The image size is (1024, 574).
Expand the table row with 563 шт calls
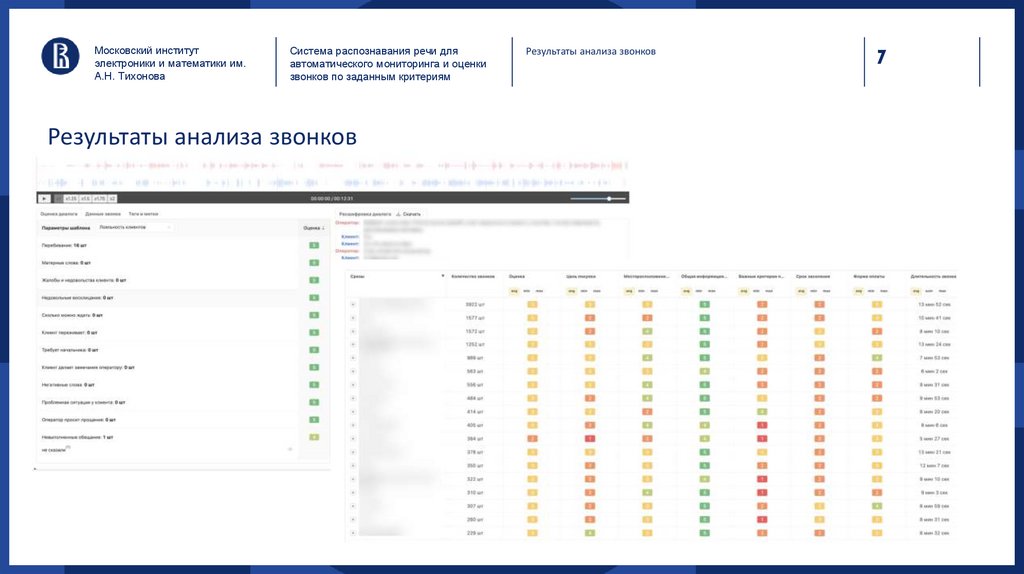click(x=353, y=372)
